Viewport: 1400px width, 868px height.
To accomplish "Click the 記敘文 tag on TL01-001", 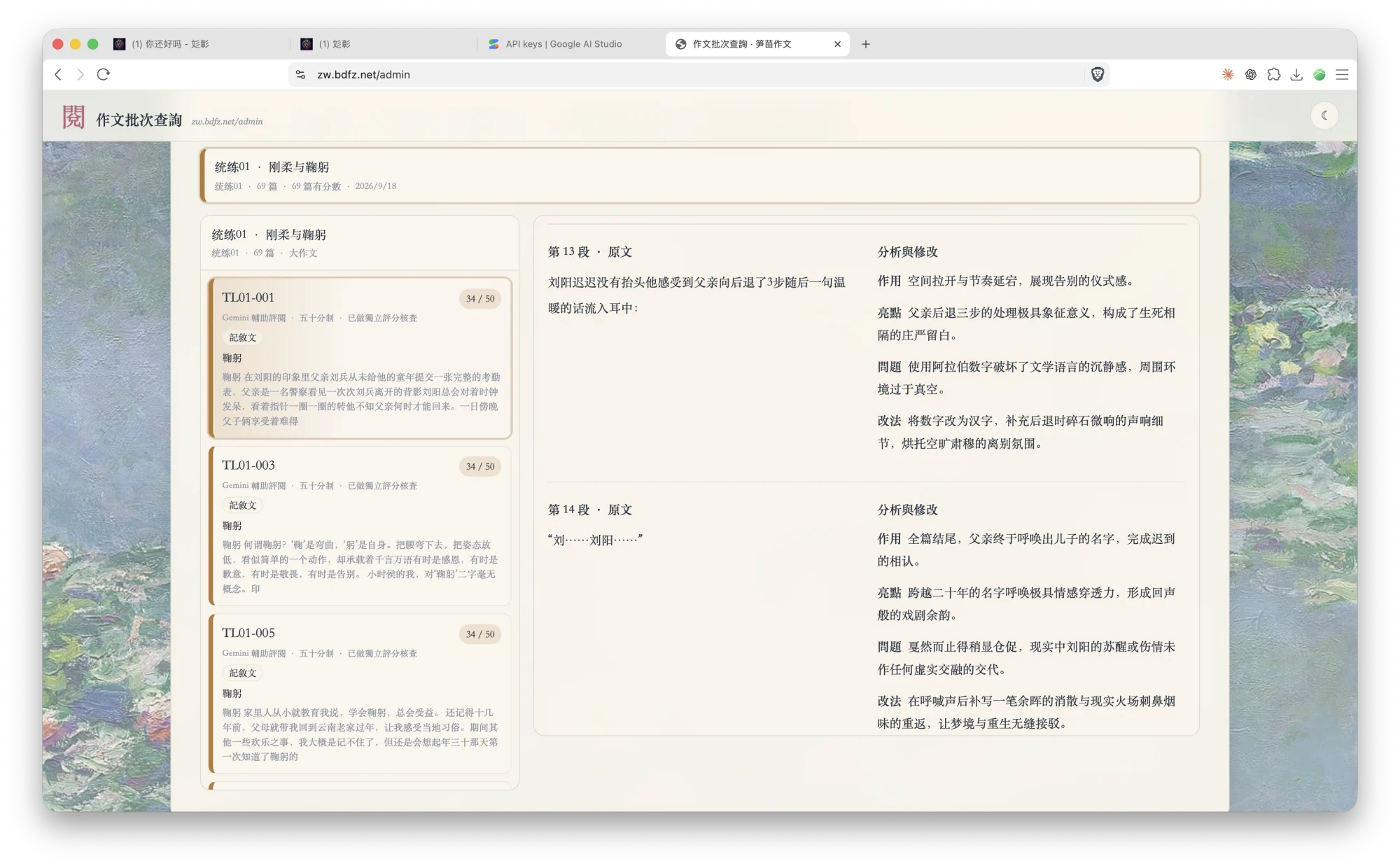I will click(x=243, y=337).
